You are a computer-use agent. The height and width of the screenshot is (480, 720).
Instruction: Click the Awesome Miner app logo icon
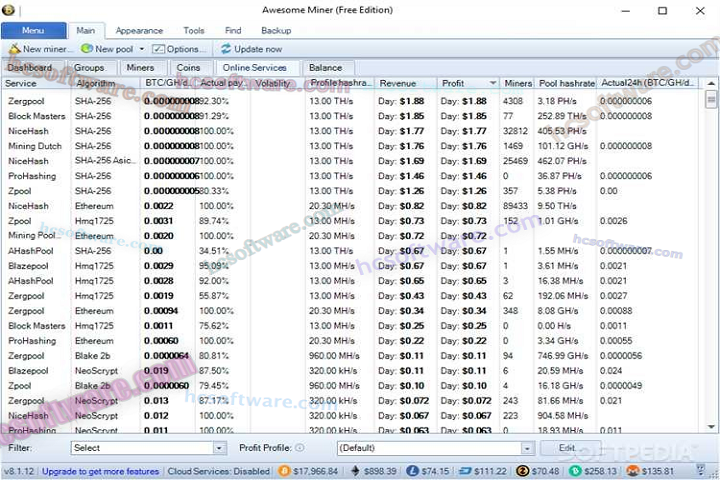[8, 10]
